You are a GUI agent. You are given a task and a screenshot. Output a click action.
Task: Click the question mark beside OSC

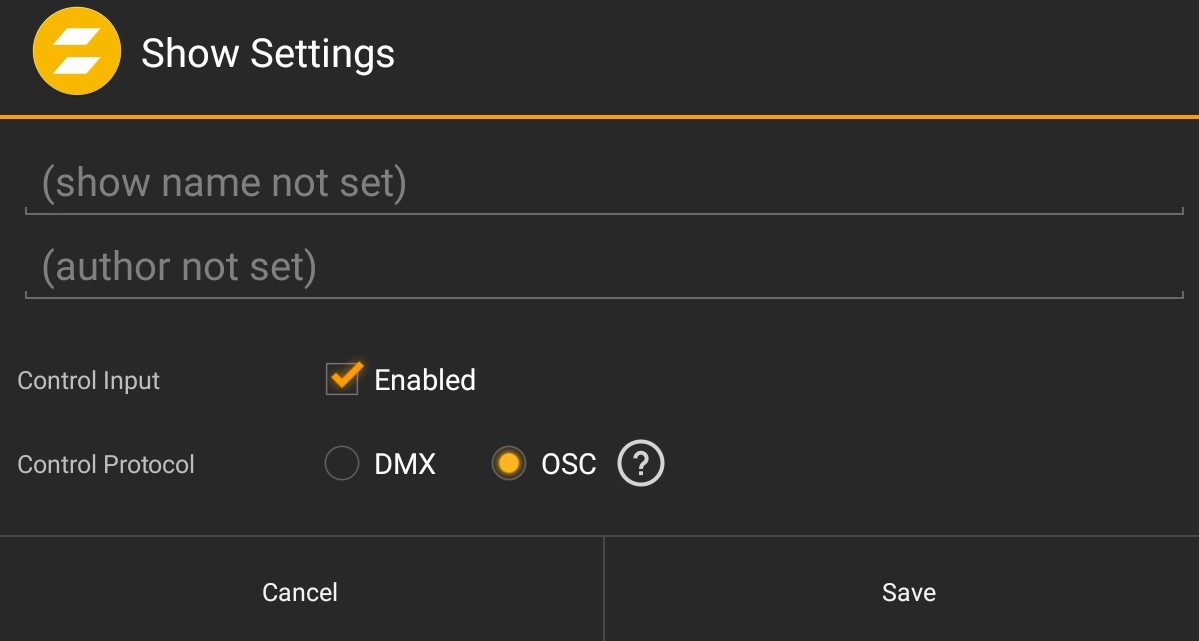click(641, 463)
